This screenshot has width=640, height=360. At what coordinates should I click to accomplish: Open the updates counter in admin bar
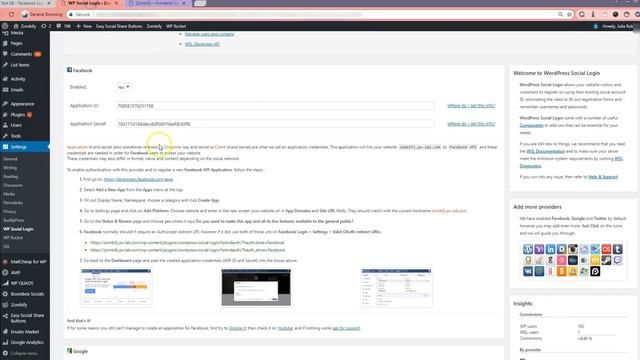[46, 26]
